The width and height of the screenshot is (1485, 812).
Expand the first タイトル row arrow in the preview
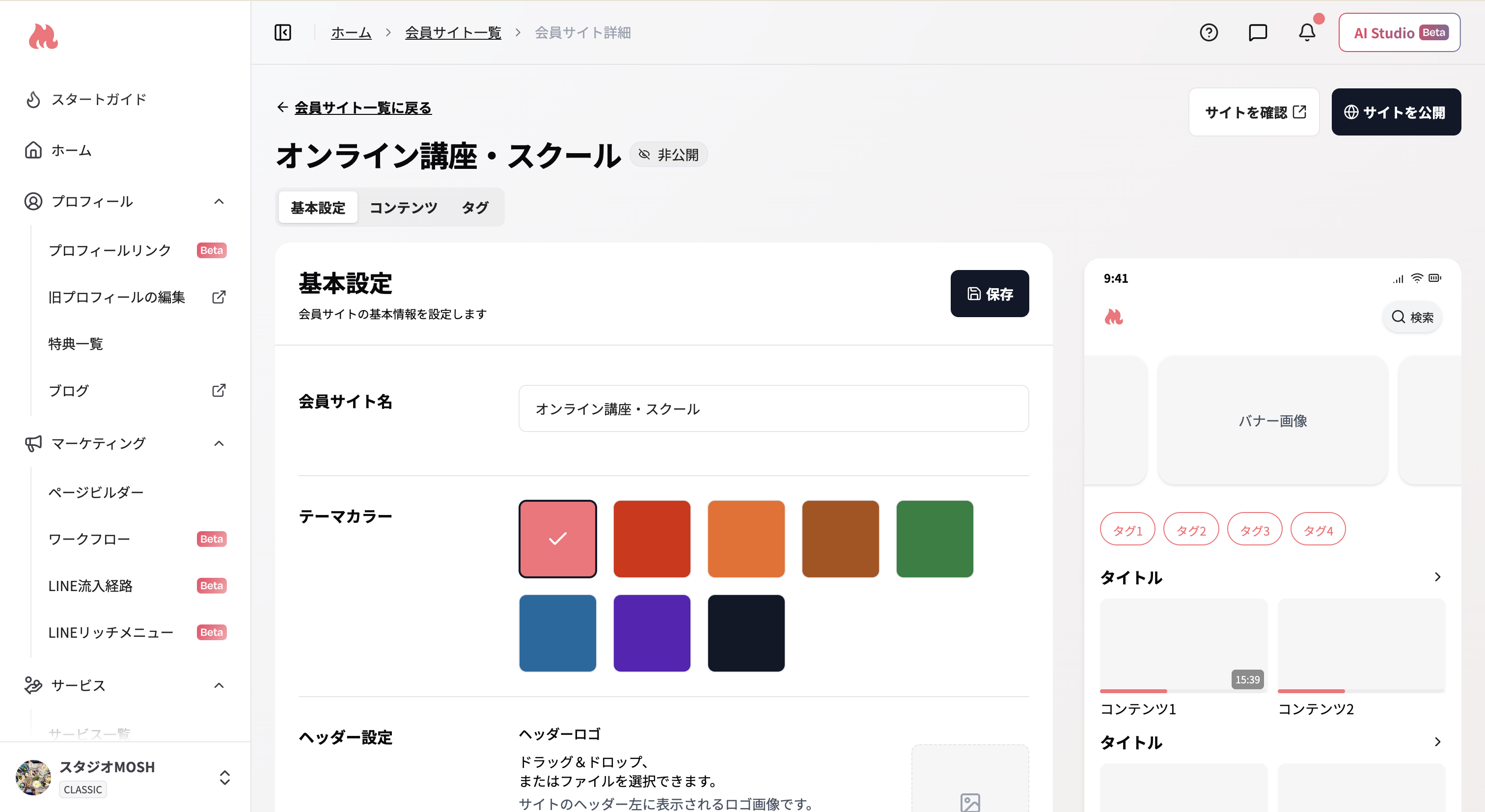coord(1438,577)
